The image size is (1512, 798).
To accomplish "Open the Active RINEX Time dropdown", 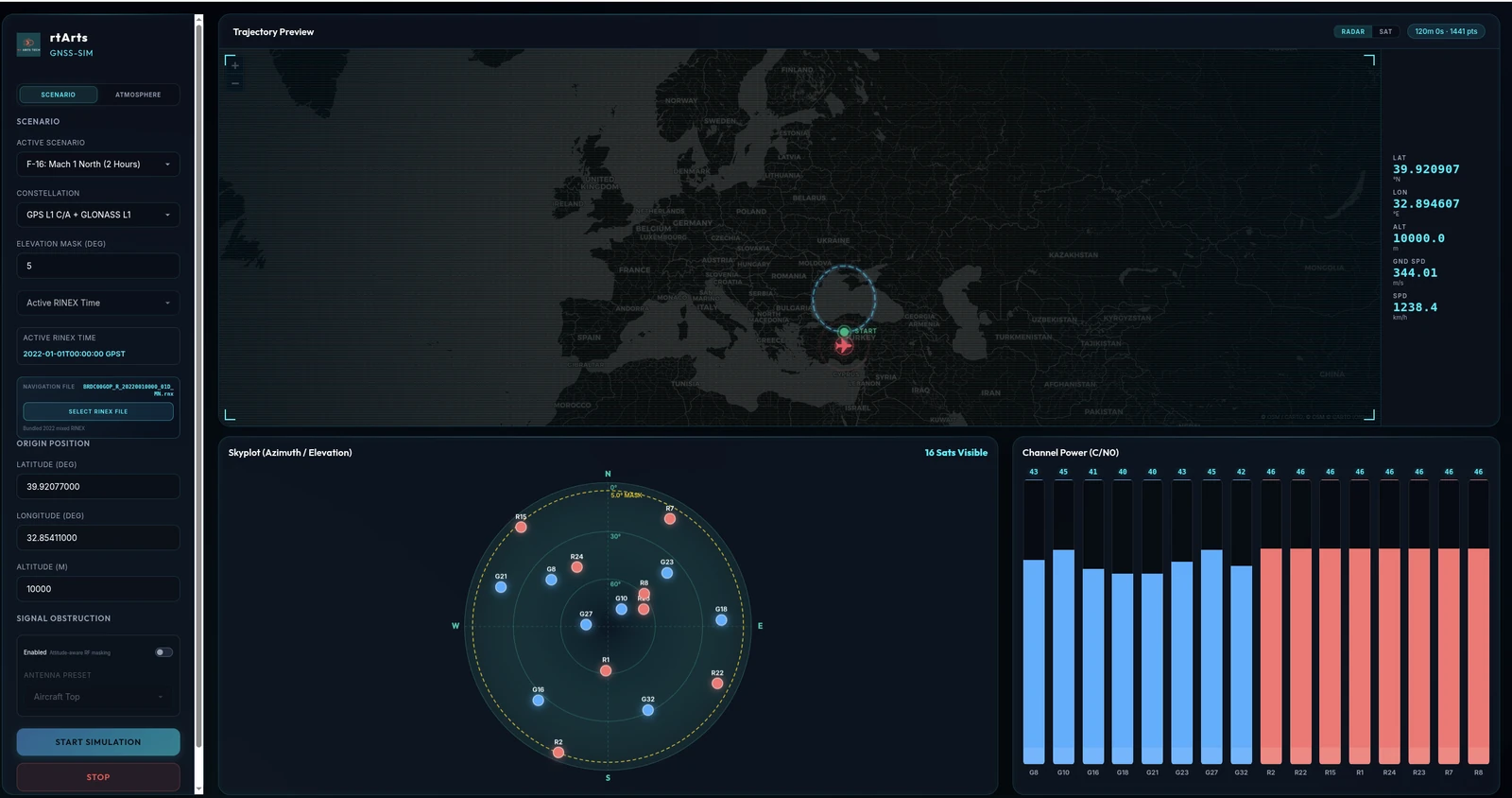I will pyautogui.click(x=98, y=303).
